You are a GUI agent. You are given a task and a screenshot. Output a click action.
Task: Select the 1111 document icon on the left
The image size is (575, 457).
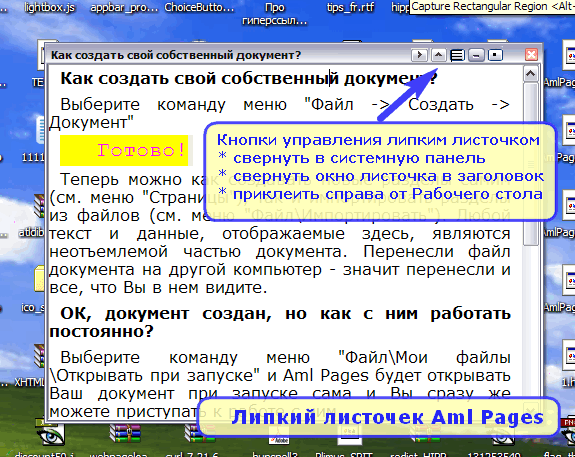40,130
